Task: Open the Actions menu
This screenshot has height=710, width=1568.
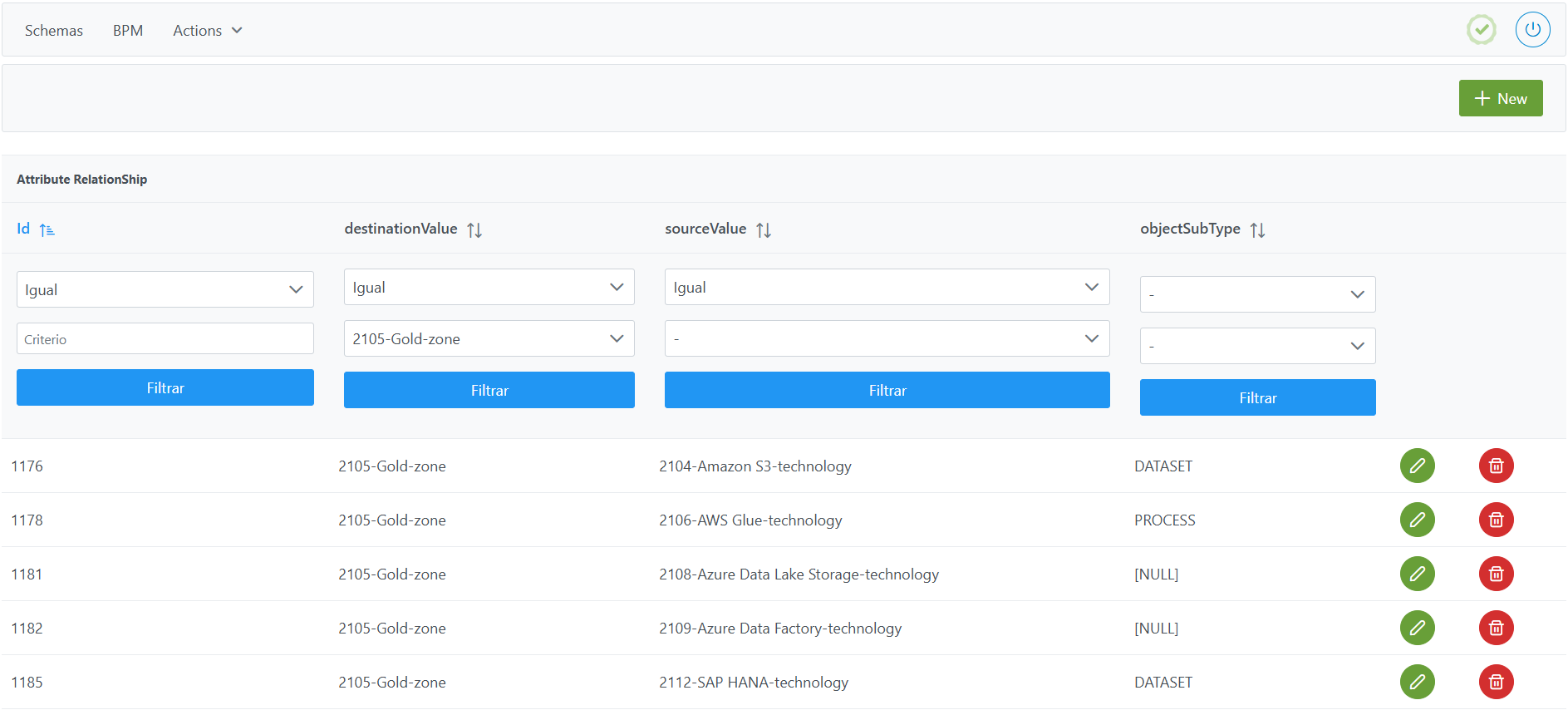Action: tap(207, 31)
